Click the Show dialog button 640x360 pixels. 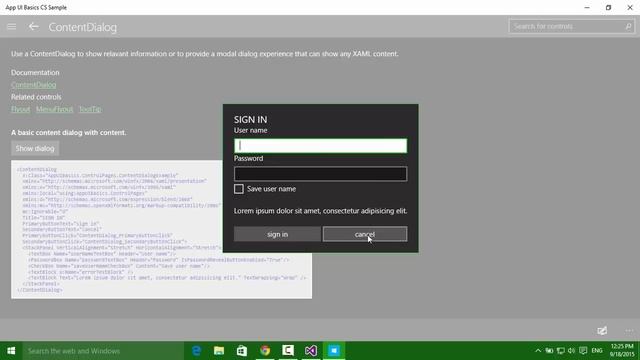point(35,149)
